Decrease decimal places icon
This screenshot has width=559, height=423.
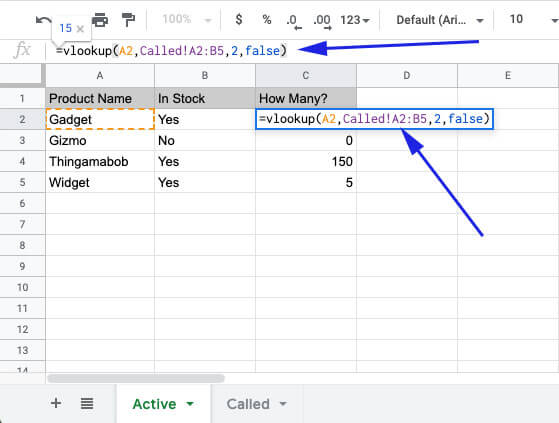point(294,21)
